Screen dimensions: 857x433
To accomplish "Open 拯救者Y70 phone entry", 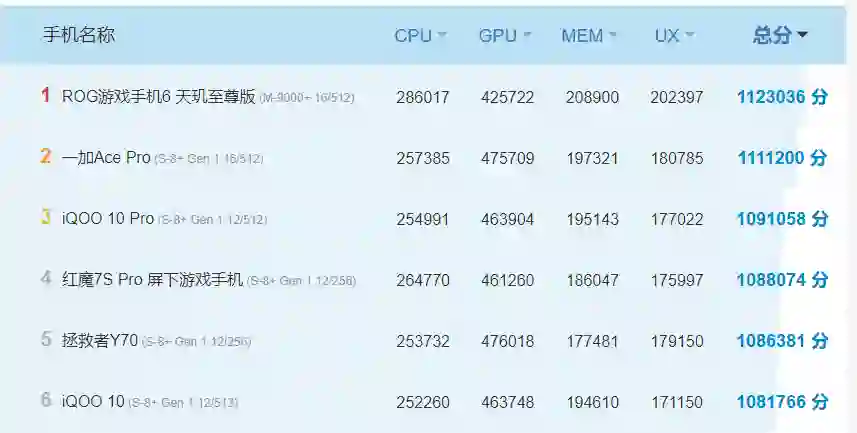I will (99, 341).
